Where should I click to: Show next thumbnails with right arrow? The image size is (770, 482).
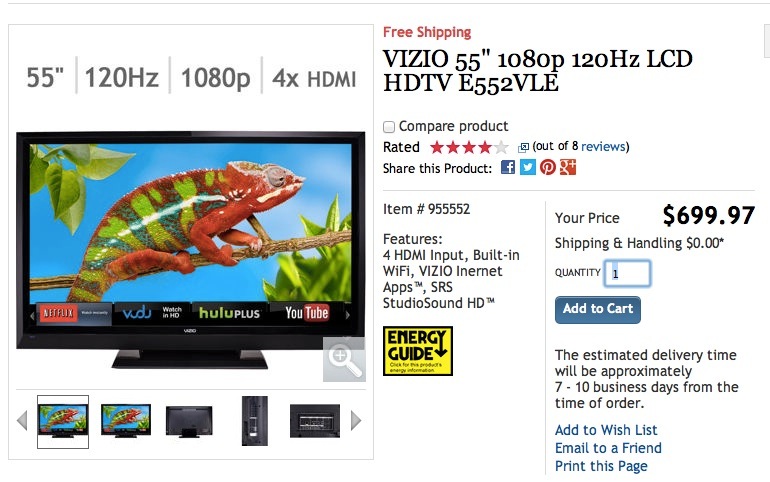(356, 421)
